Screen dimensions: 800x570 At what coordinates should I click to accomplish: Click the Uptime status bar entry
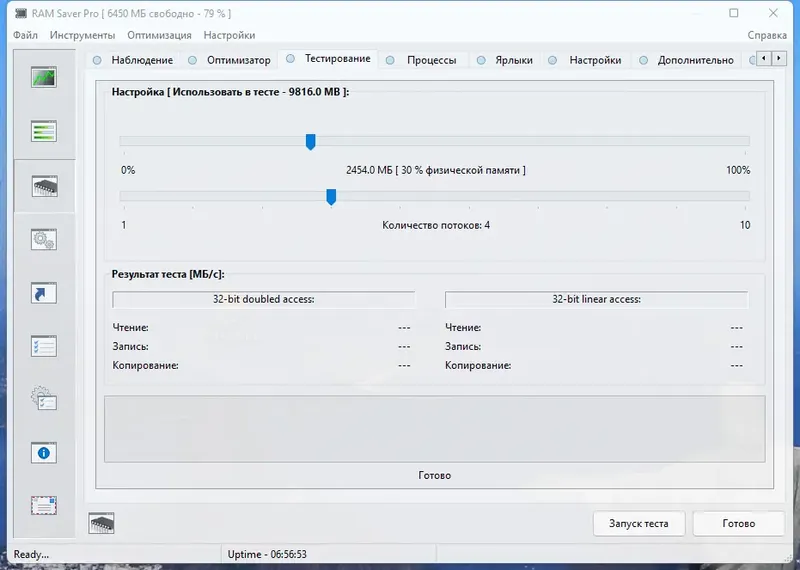pyautogui.click(x=267, y=554)
